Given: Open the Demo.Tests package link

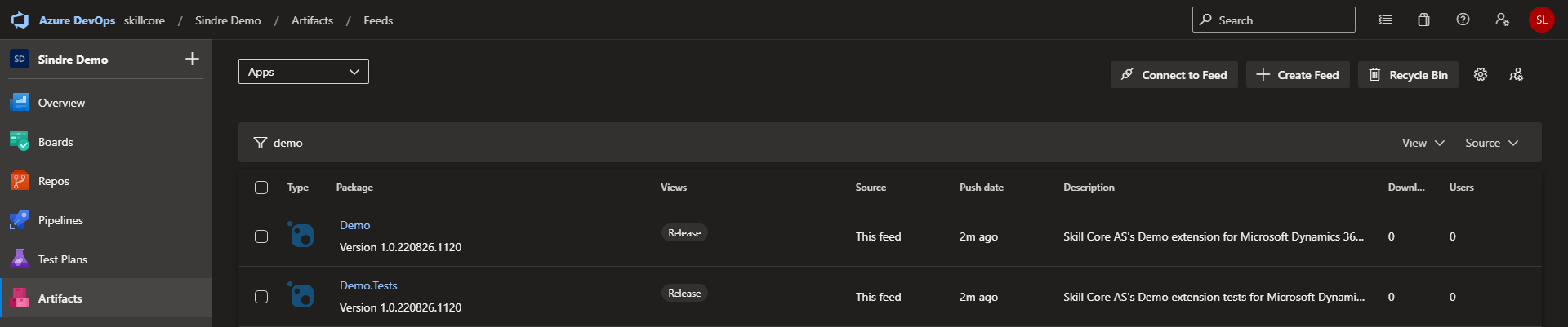Looking at the screenshot, I should (x=368, y=285).
